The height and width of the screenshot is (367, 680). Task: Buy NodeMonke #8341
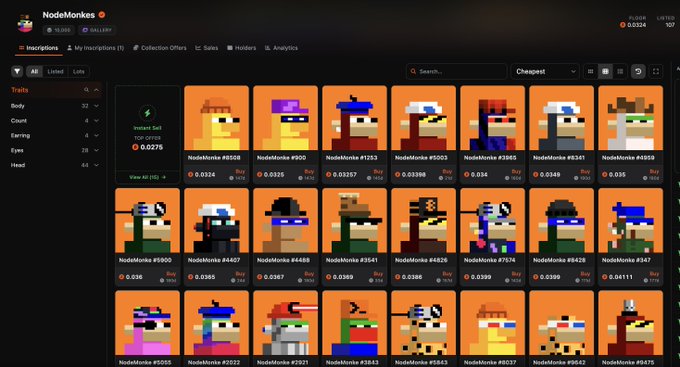(x=585, y=172)
